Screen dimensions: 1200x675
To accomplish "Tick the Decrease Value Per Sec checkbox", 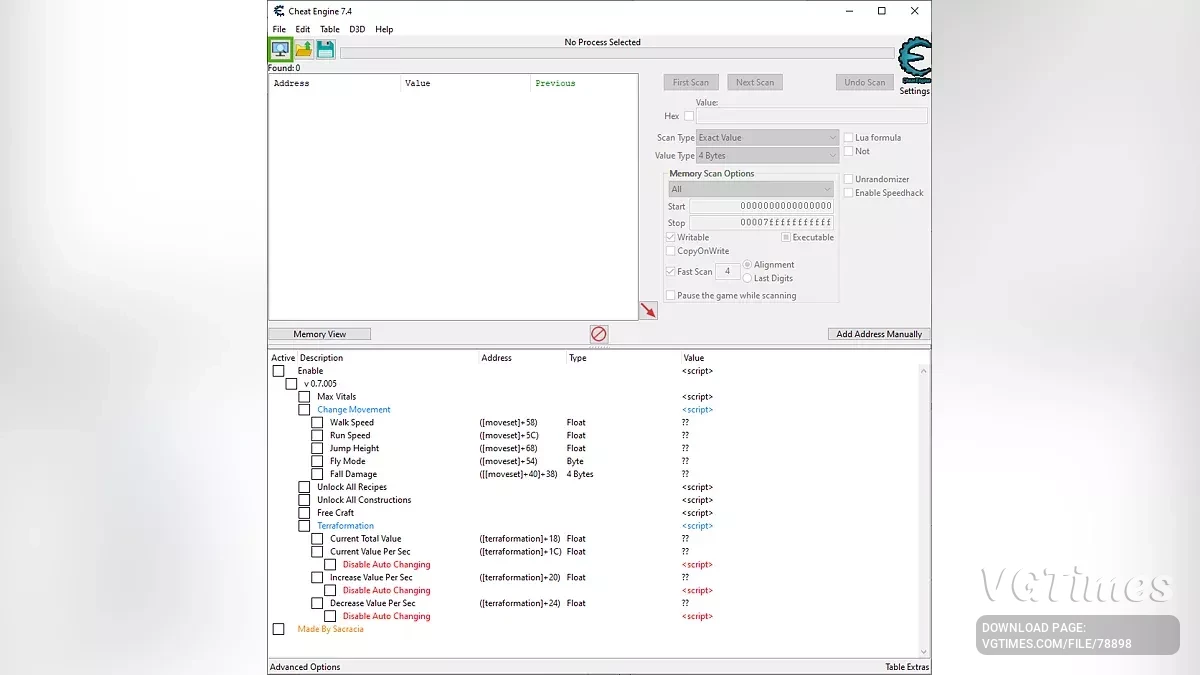I will point(317,604).
